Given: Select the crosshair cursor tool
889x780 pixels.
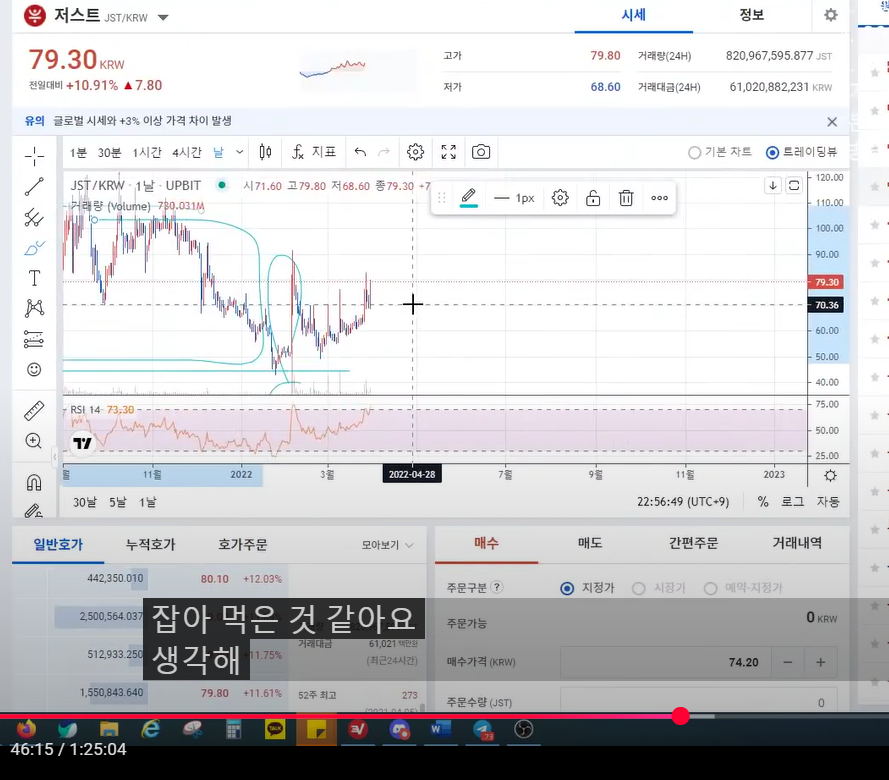Looking at the screenshot, I should [x=34, y=156].
